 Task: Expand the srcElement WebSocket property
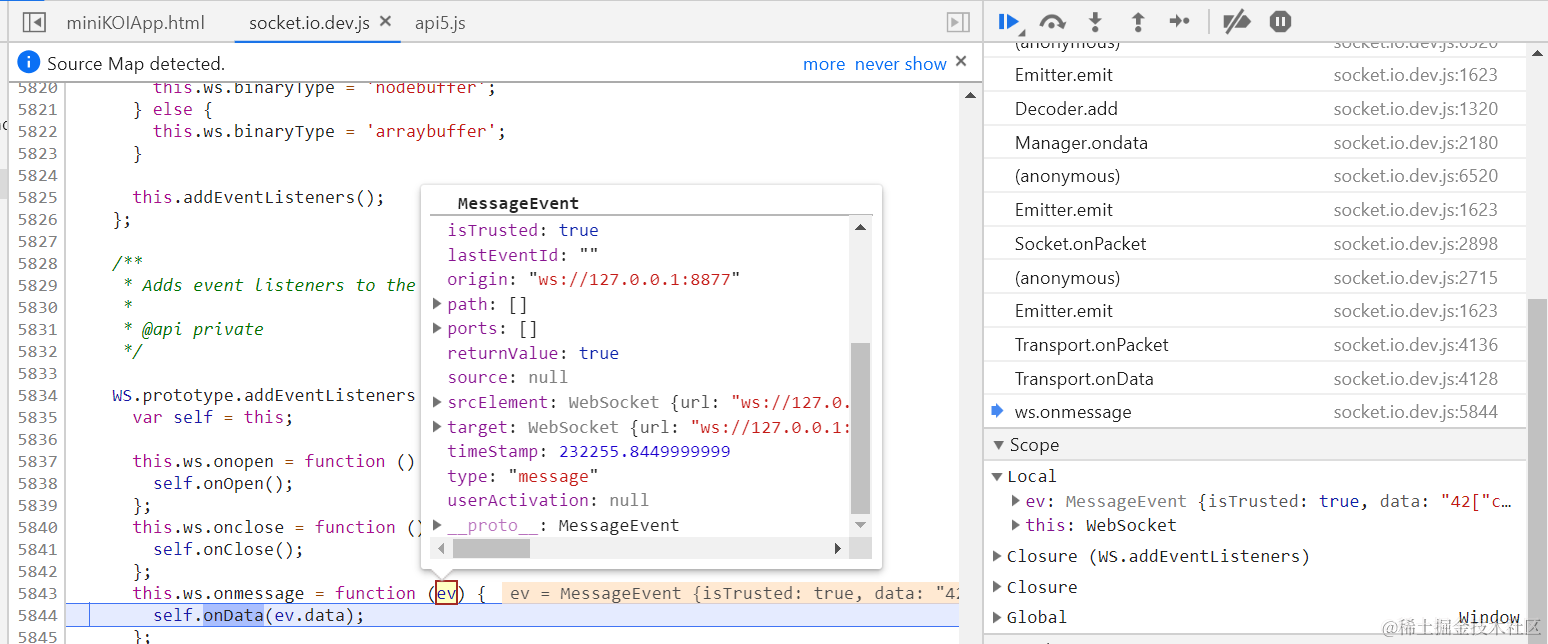[x=437, y=402]
